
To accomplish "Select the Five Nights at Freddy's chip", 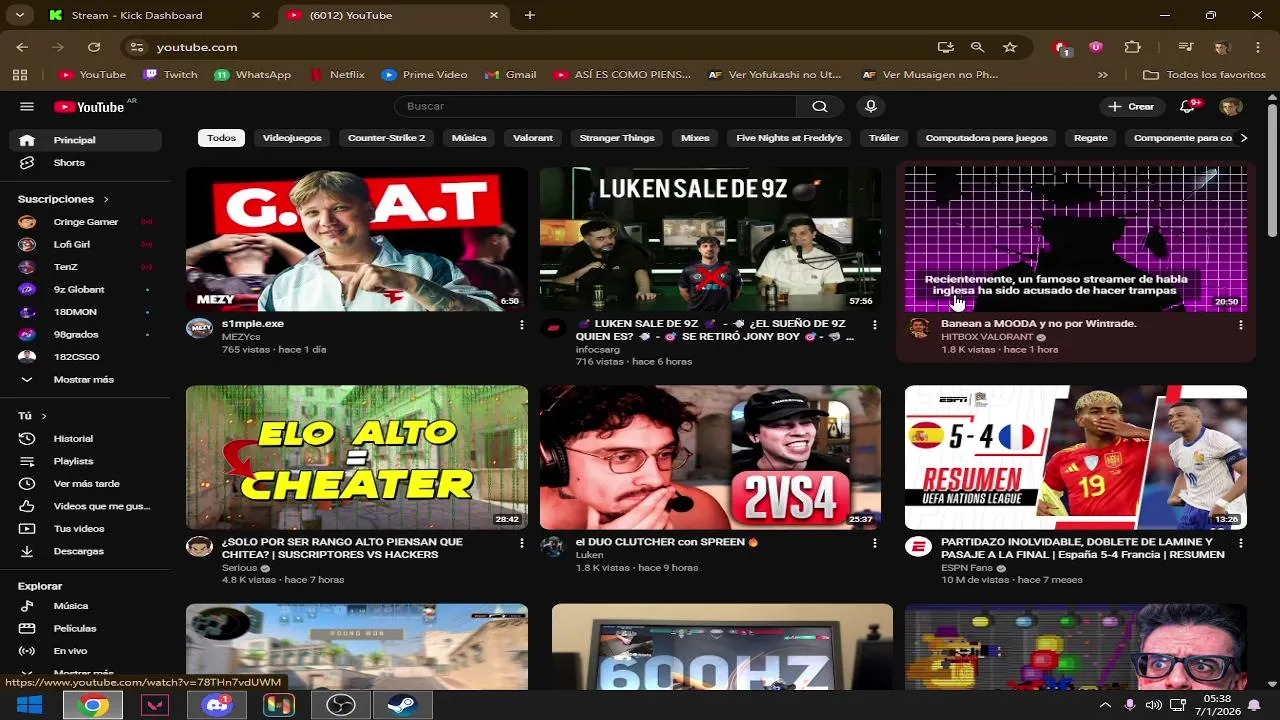I will [789, 138].
